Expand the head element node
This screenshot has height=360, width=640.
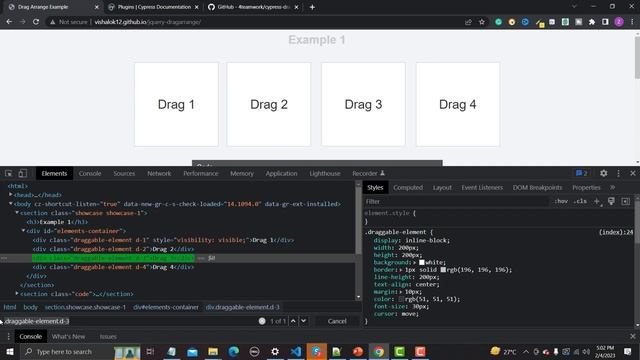pos(11,195)
